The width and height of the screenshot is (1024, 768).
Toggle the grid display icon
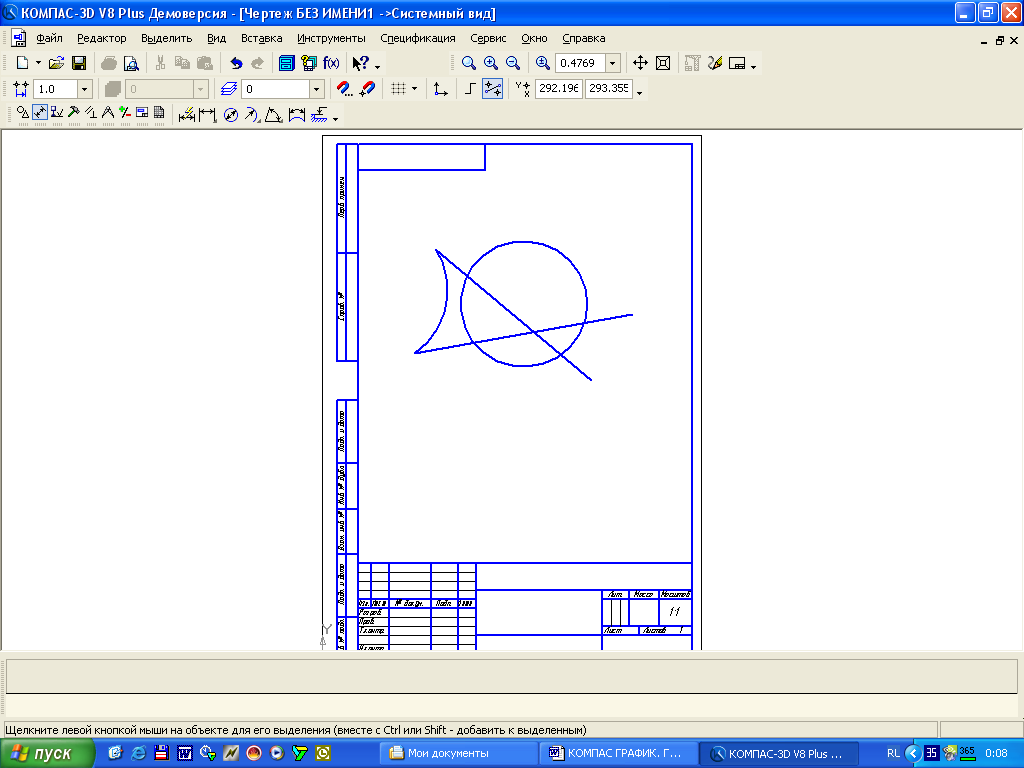pyautogui.click(x=398, y=89)
